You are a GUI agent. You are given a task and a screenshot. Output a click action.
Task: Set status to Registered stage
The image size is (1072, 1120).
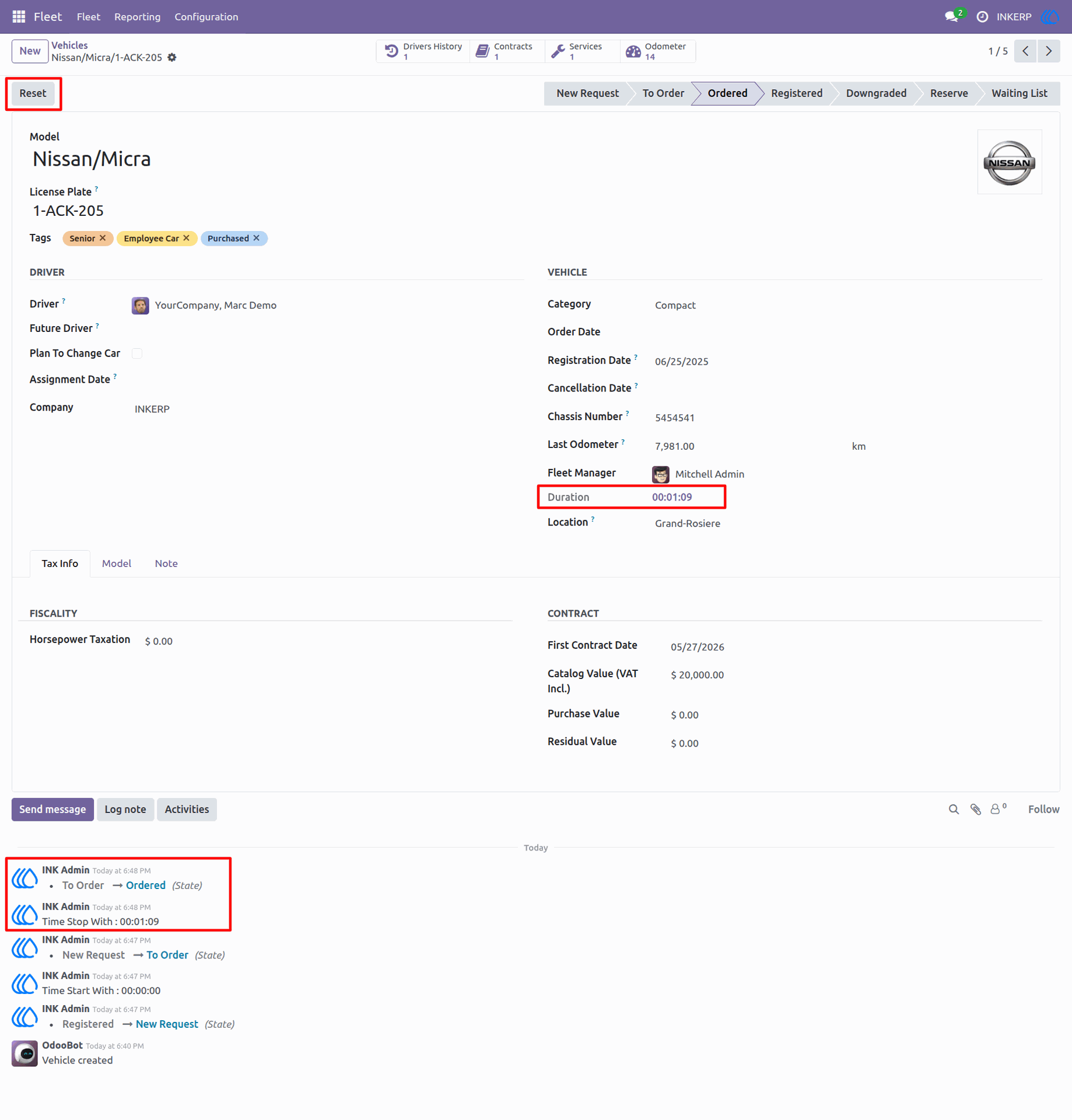796,93
